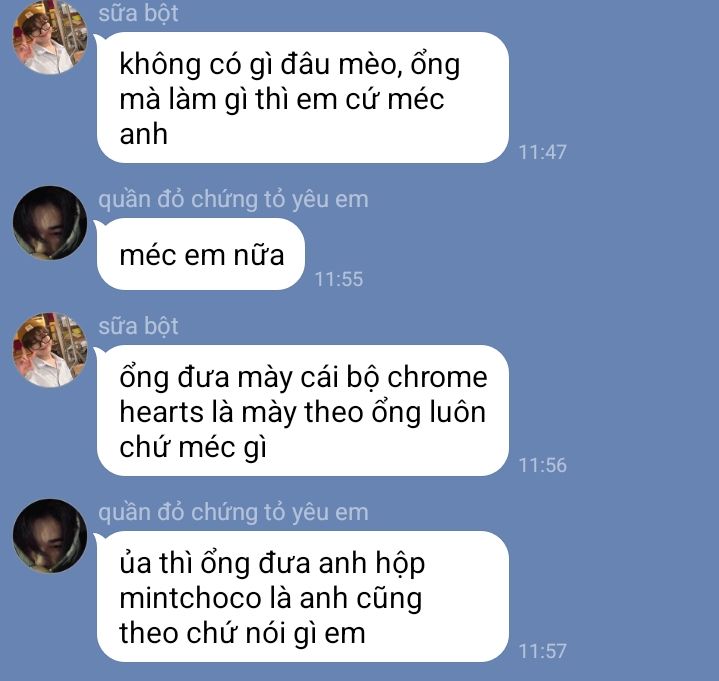Click the 11:55 timestamp
Image resolution: width=719 pixels, height=681 pixels.
coord(339,279)
